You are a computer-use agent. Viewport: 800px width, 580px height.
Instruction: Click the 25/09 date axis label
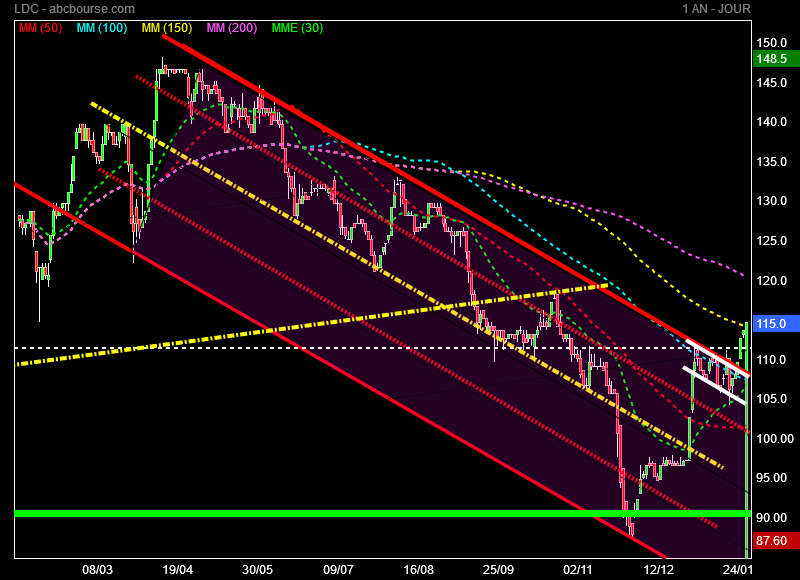(498, 570)
